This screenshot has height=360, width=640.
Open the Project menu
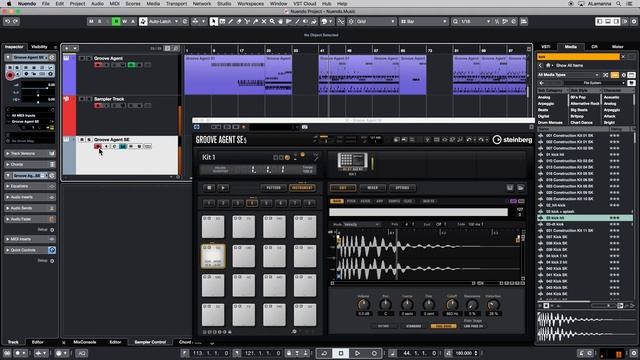coord(77,4)
